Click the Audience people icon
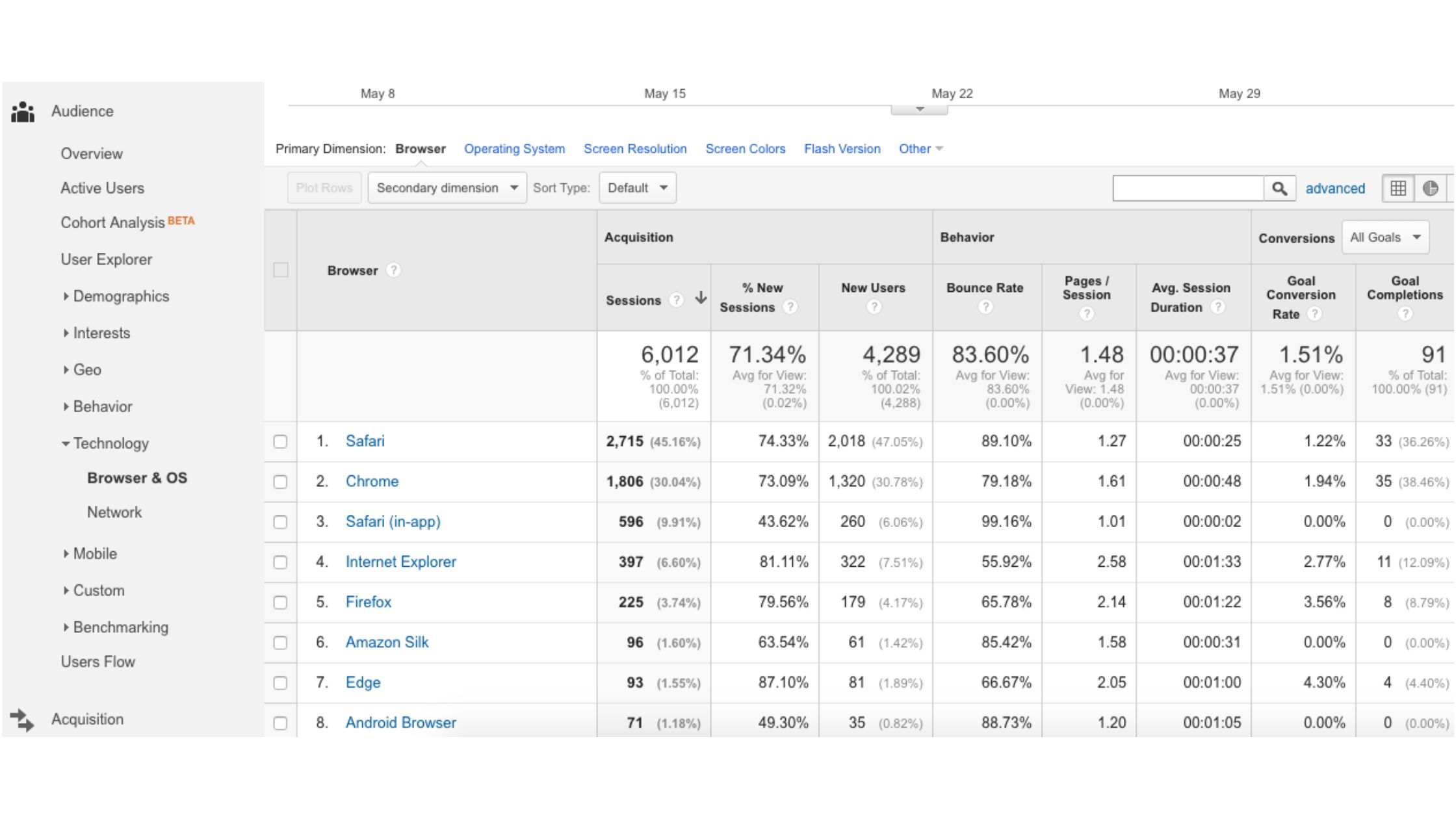Image resolution: width=1456 pixels, height=819 pixels. 23,112
